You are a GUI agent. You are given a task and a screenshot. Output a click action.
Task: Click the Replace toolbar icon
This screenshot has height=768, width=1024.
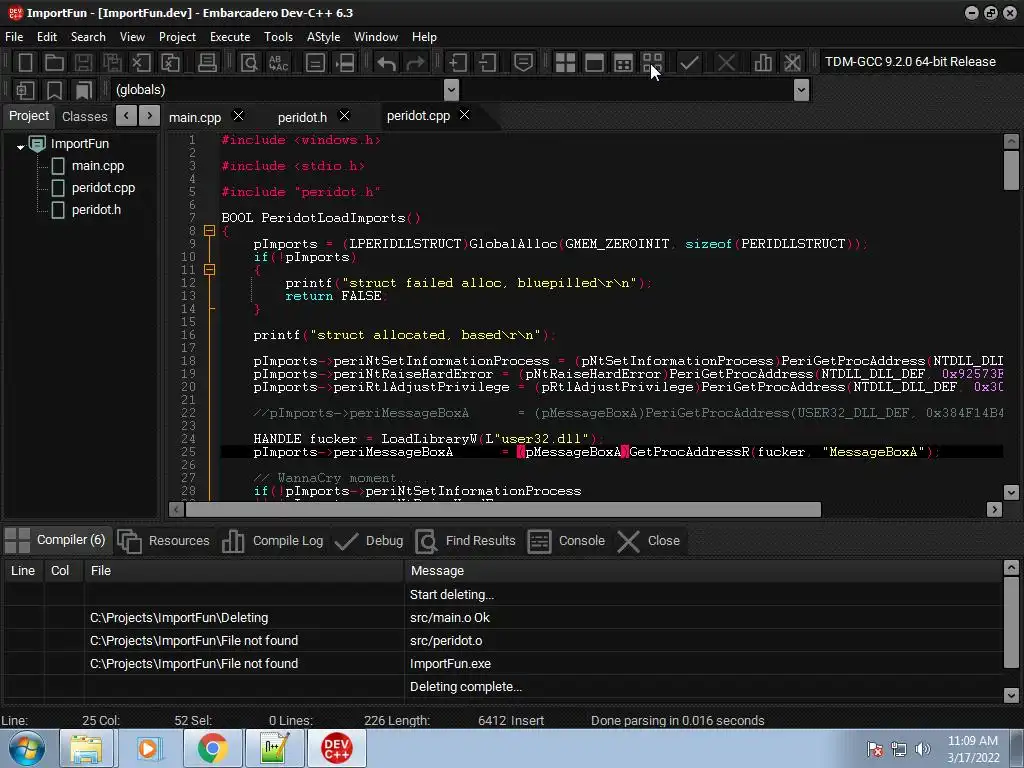point(278,62)
